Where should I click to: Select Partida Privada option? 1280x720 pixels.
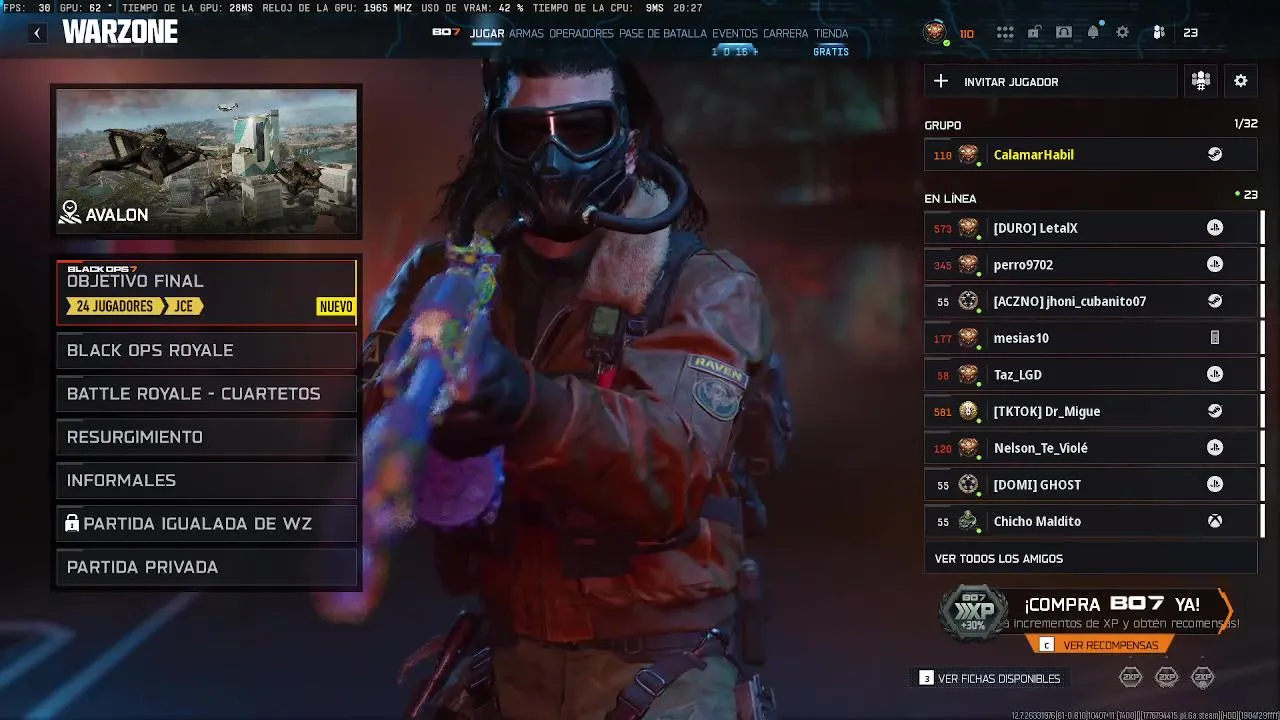pyautogui.click(x=207, y=567)
